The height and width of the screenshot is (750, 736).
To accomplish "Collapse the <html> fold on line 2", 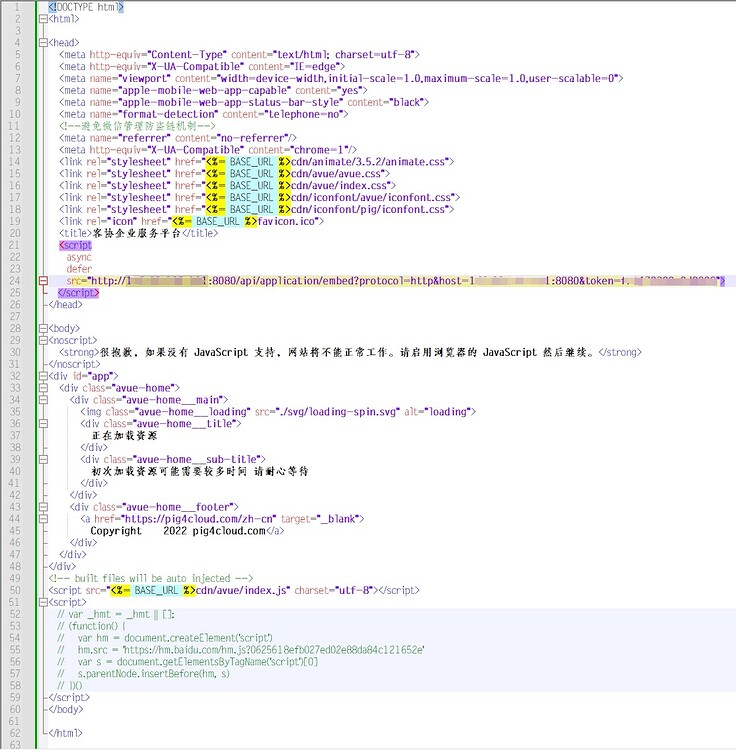I will click(43, 19).
